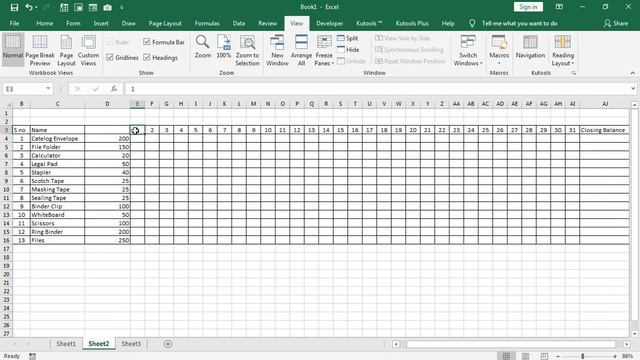Open the Zoom dialog

pos(202,47)
